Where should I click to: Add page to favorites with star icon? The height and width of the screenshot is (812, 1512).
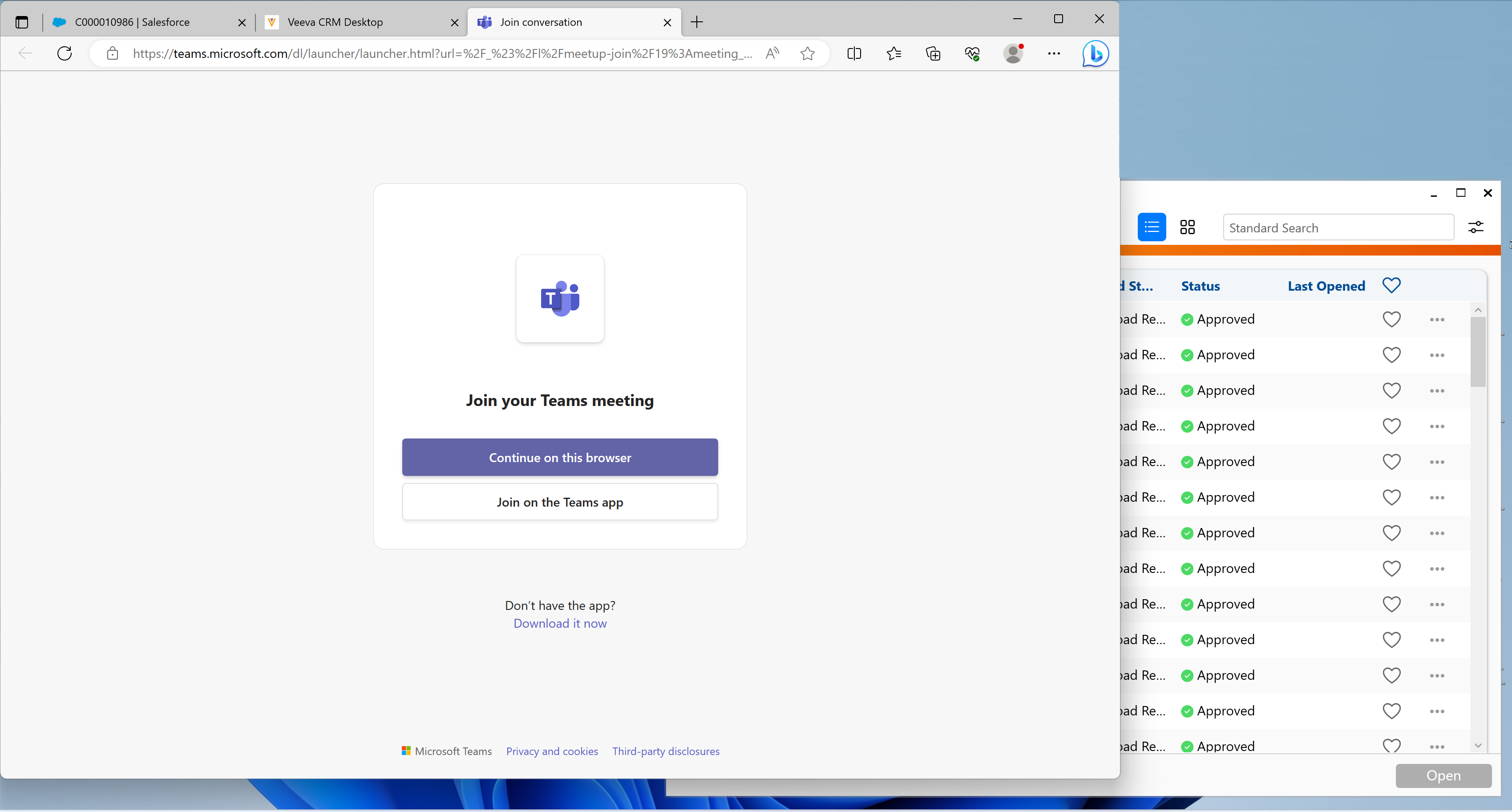click(808, 53)
